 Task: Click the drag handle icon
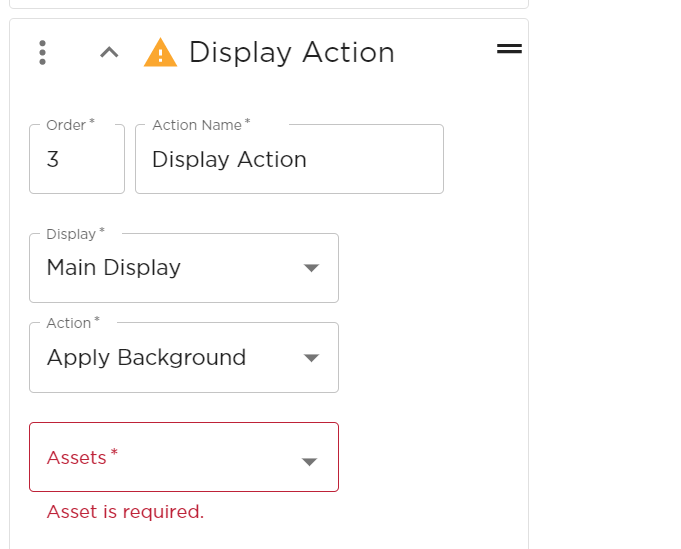click(509, 48)
